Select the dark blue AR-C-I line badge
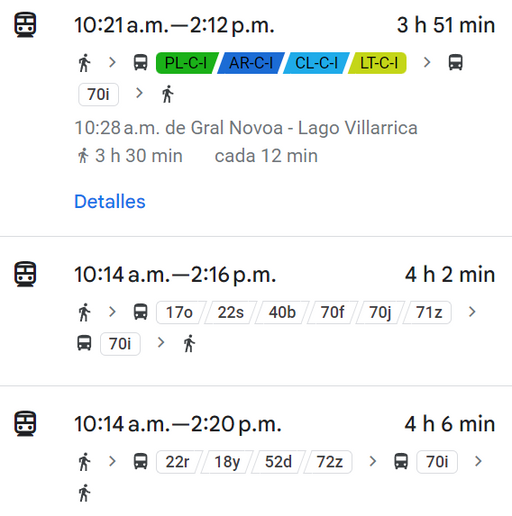 [251, 63]
